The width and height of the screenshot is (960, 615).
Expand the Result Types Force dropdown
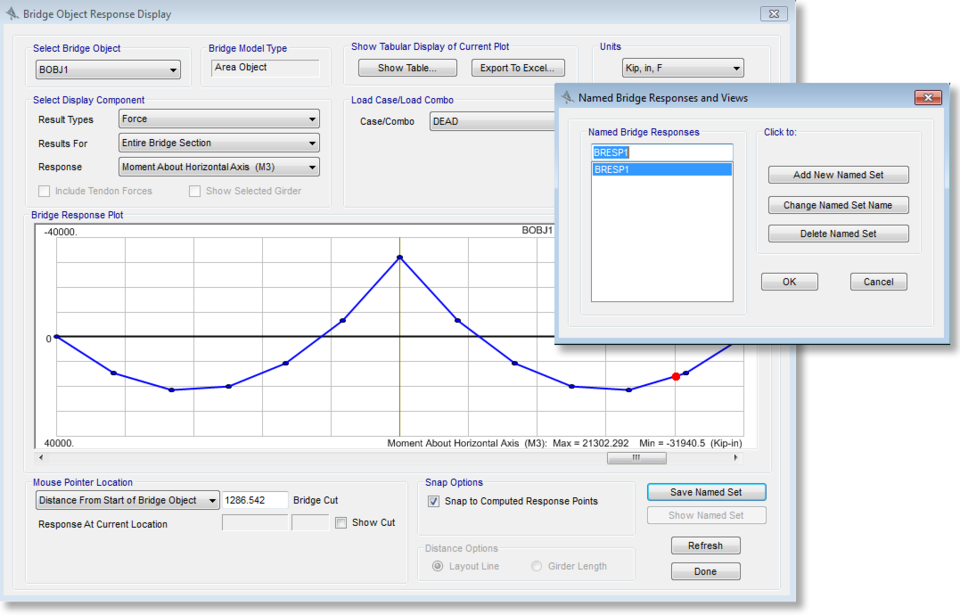(219, 119)
